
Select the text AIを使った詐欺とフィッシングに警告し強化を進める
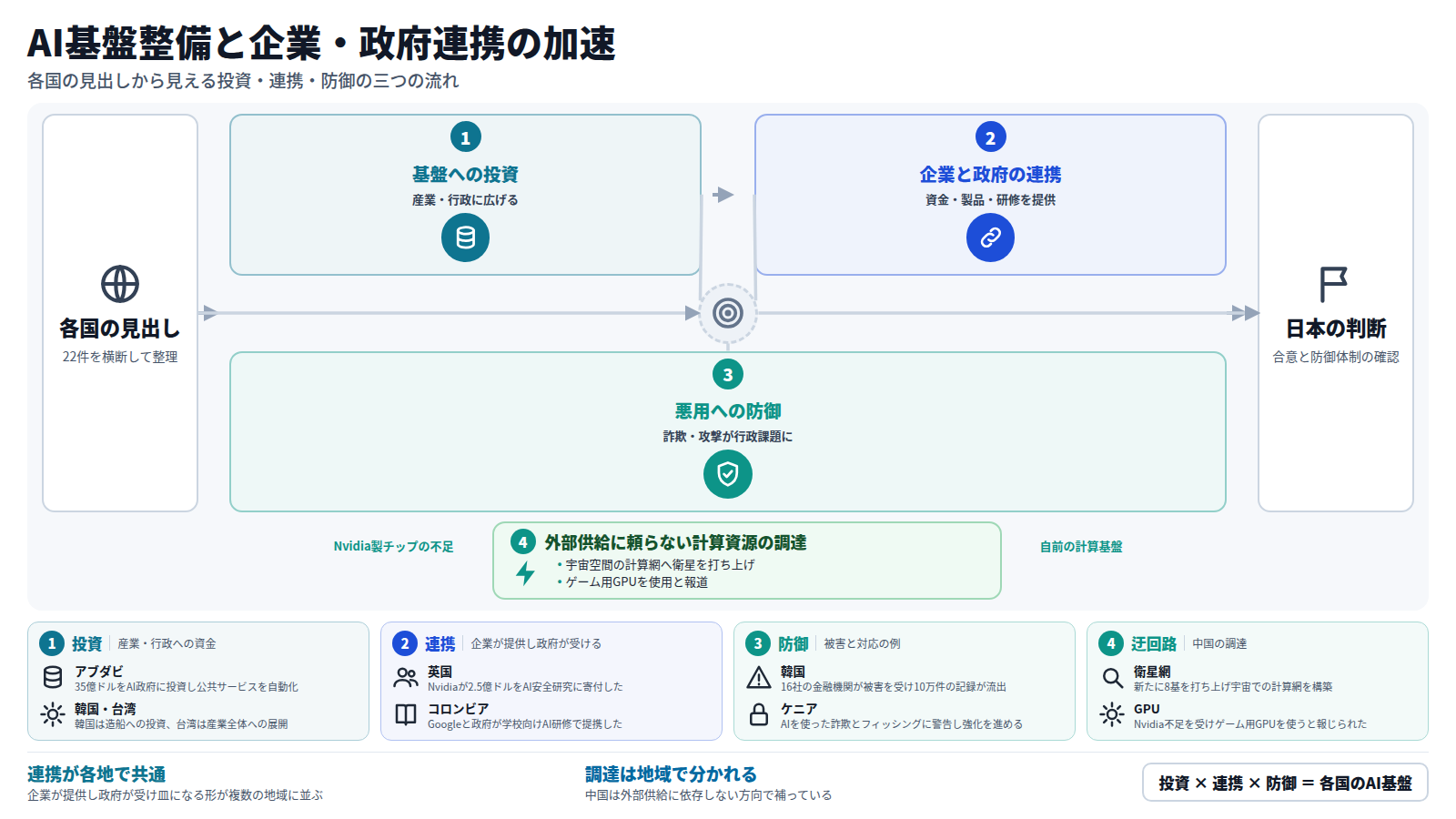pos(902,724)
